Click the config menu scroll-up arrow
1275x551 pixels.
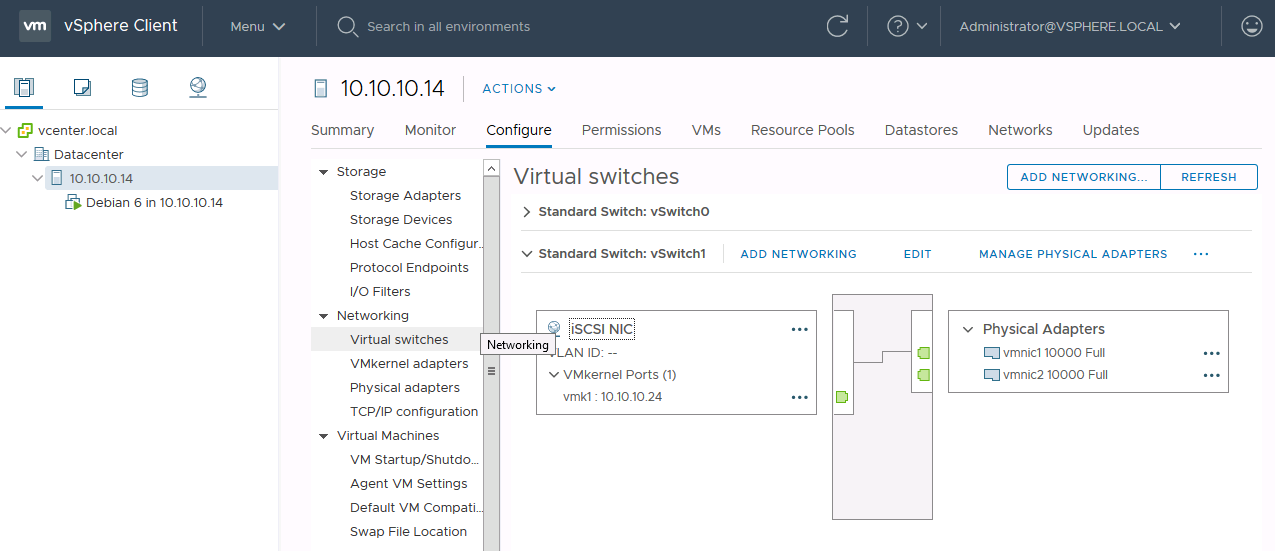491,168
